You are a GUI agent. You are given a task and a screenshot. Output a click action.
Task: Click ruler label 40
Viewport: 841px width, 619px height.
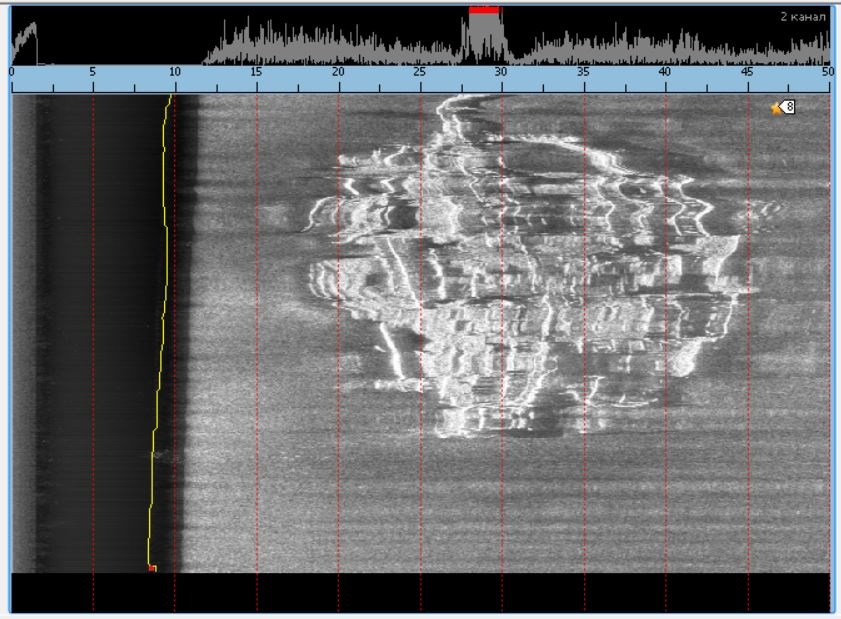click(x=665, y=72)
